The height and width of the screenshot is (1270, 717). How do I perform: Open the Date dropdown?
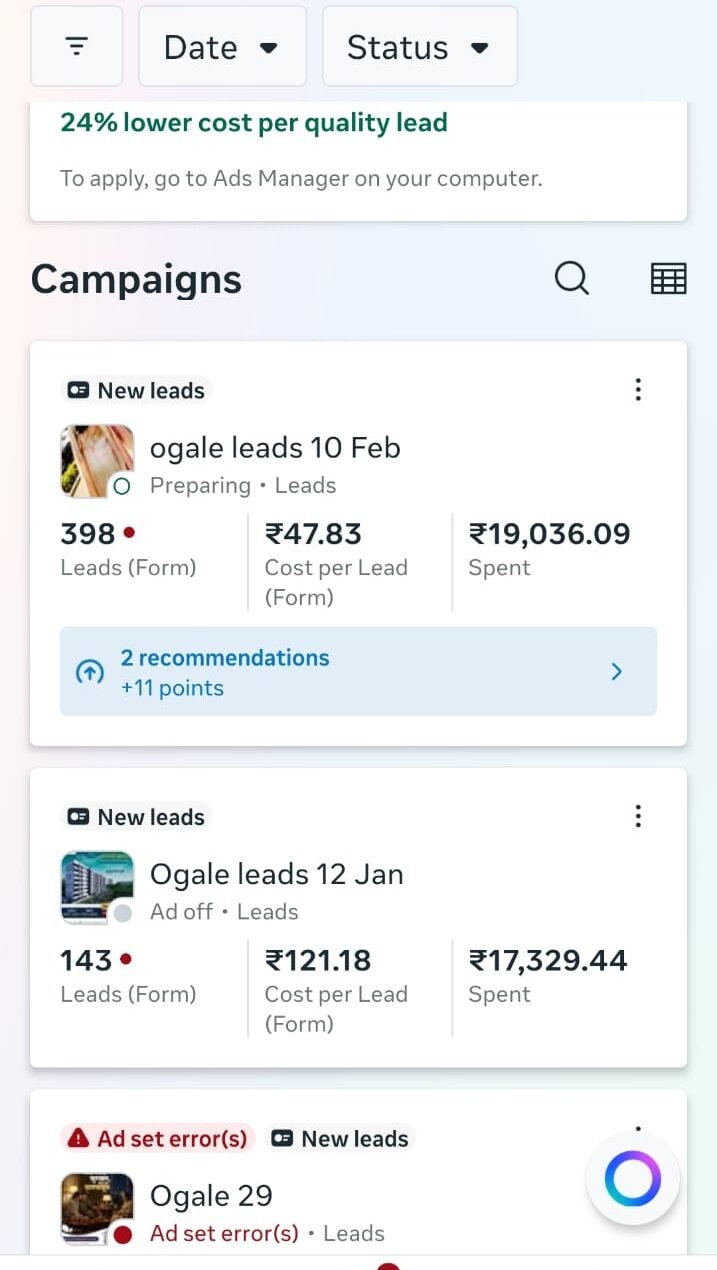pyautogui.click(x=221, y=47)
